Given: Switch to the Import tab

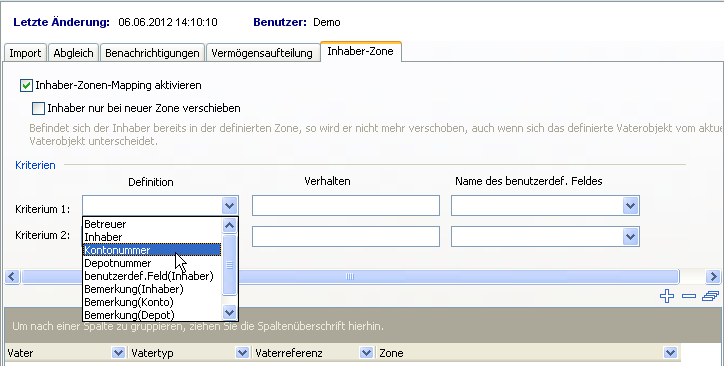Looking at the screenshot, I should pos(25,53).
